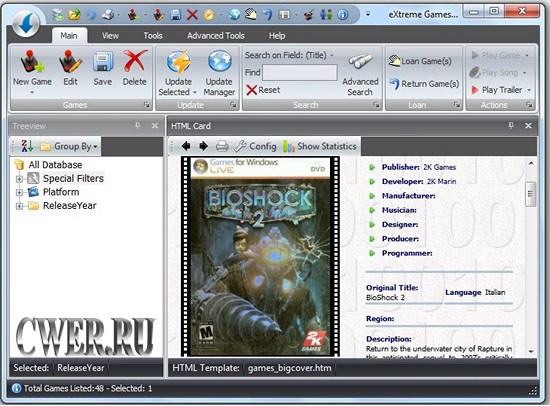Open the Group By dropdown

coord(69,146)
